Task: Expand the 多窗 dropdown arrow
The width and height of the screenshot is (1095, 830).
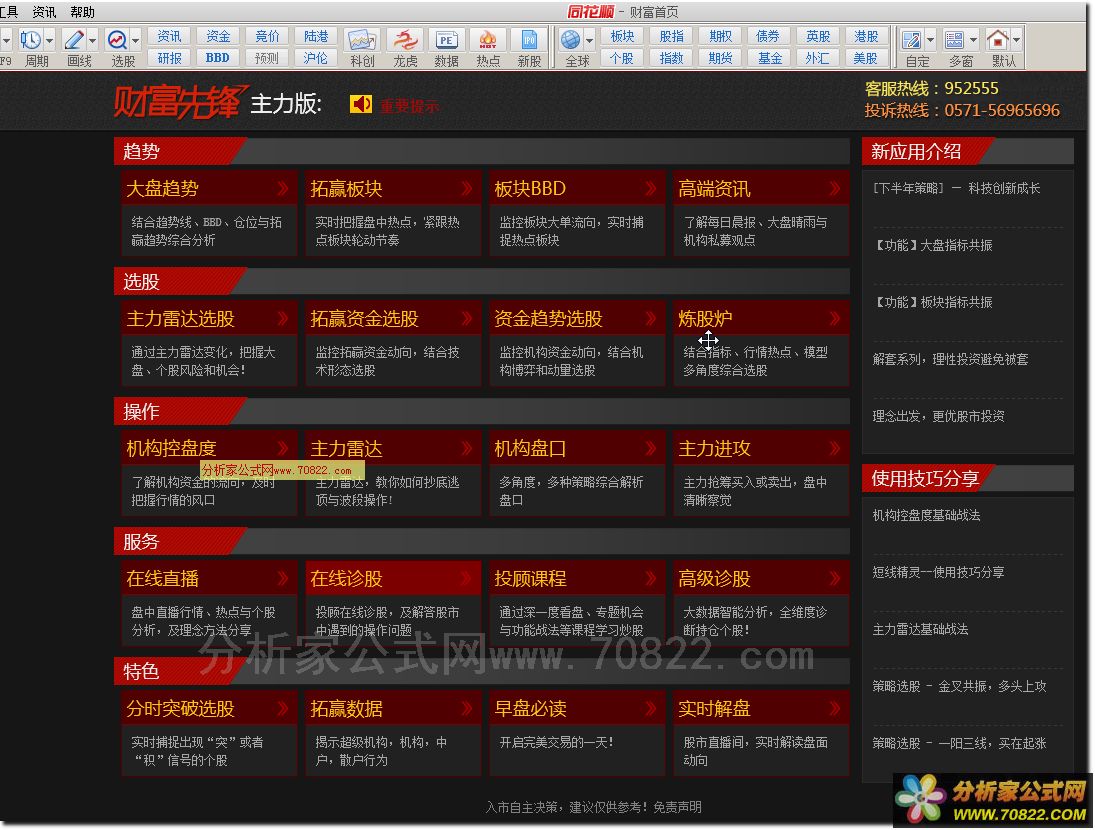Action: click(973, 40)
